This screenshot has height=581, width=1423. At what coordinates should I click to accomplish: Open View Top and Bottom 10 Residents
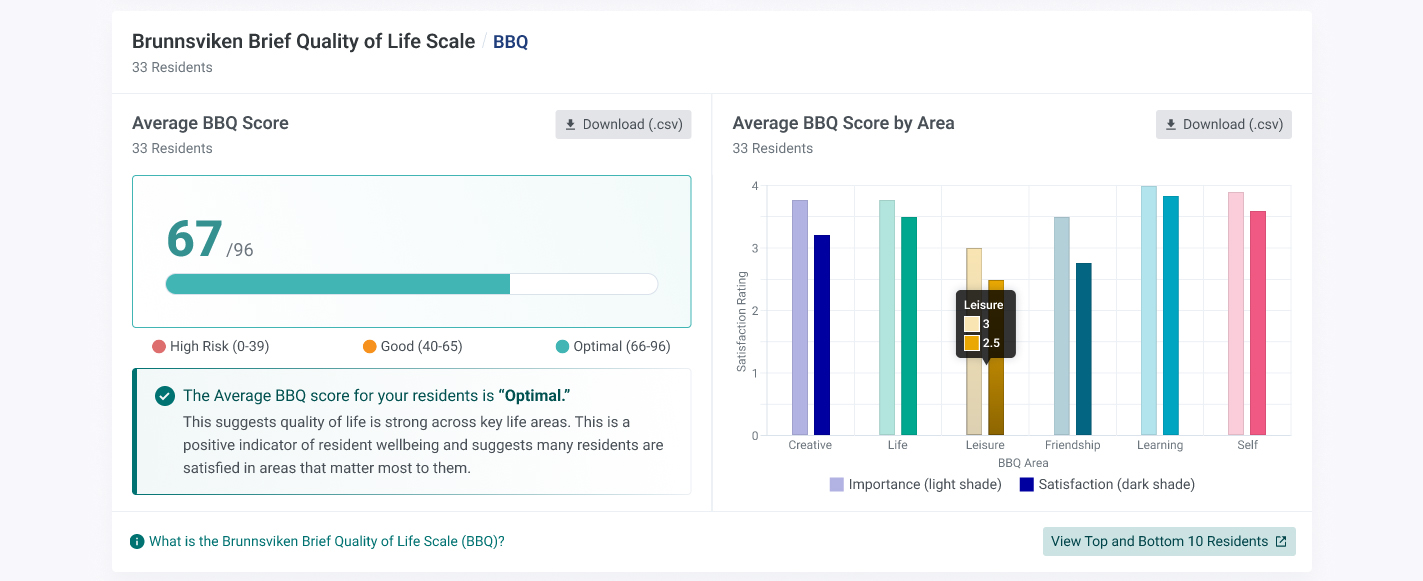1169,541
